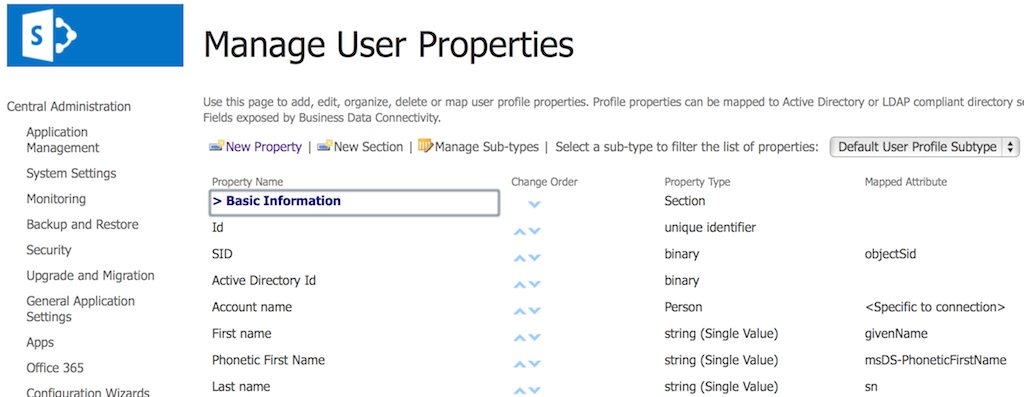Open Monitoring in sidebar

(56, 198)
